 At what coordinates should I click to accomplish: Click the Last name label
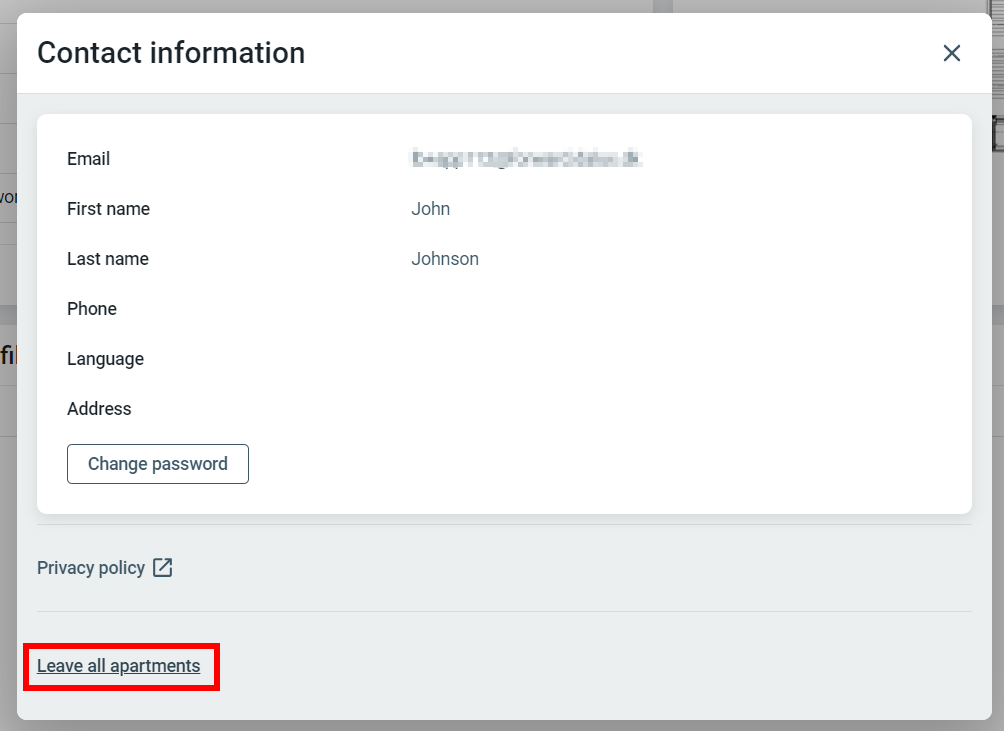click(107, 259)
